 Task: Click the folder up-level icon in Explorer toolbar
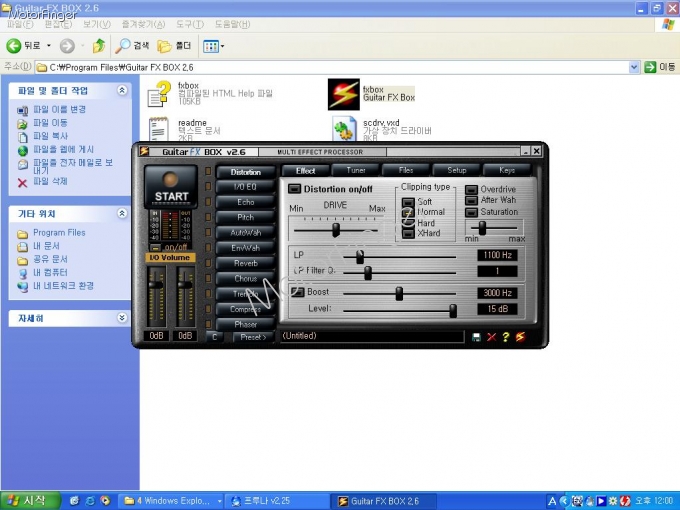[x=99, y=46]
